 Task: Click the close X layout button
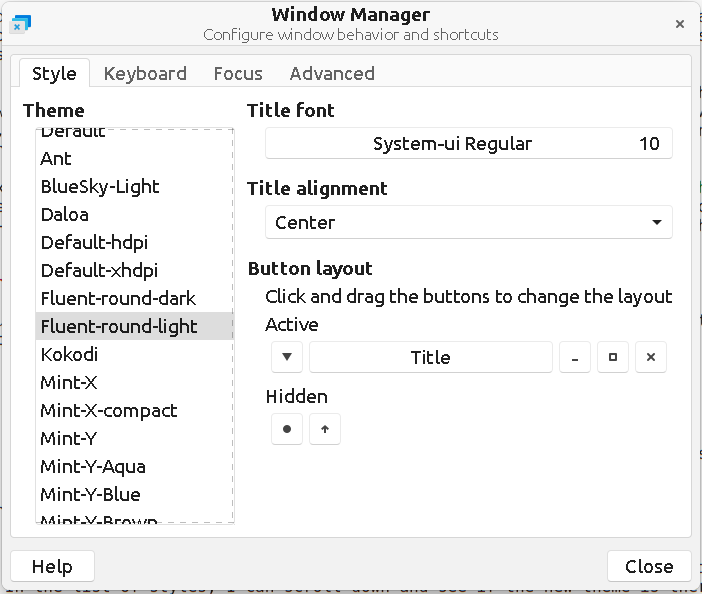click(x=650, y=357)
